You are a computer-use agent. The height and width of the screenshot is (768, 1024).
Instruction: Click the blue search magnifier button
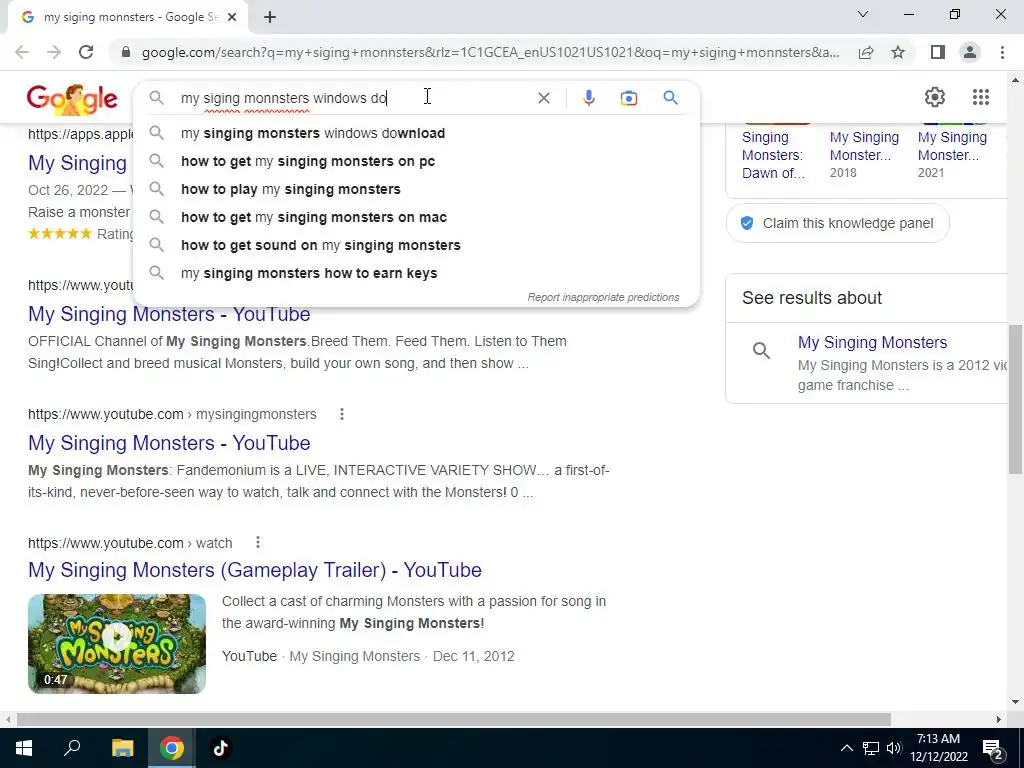point(670,98)
